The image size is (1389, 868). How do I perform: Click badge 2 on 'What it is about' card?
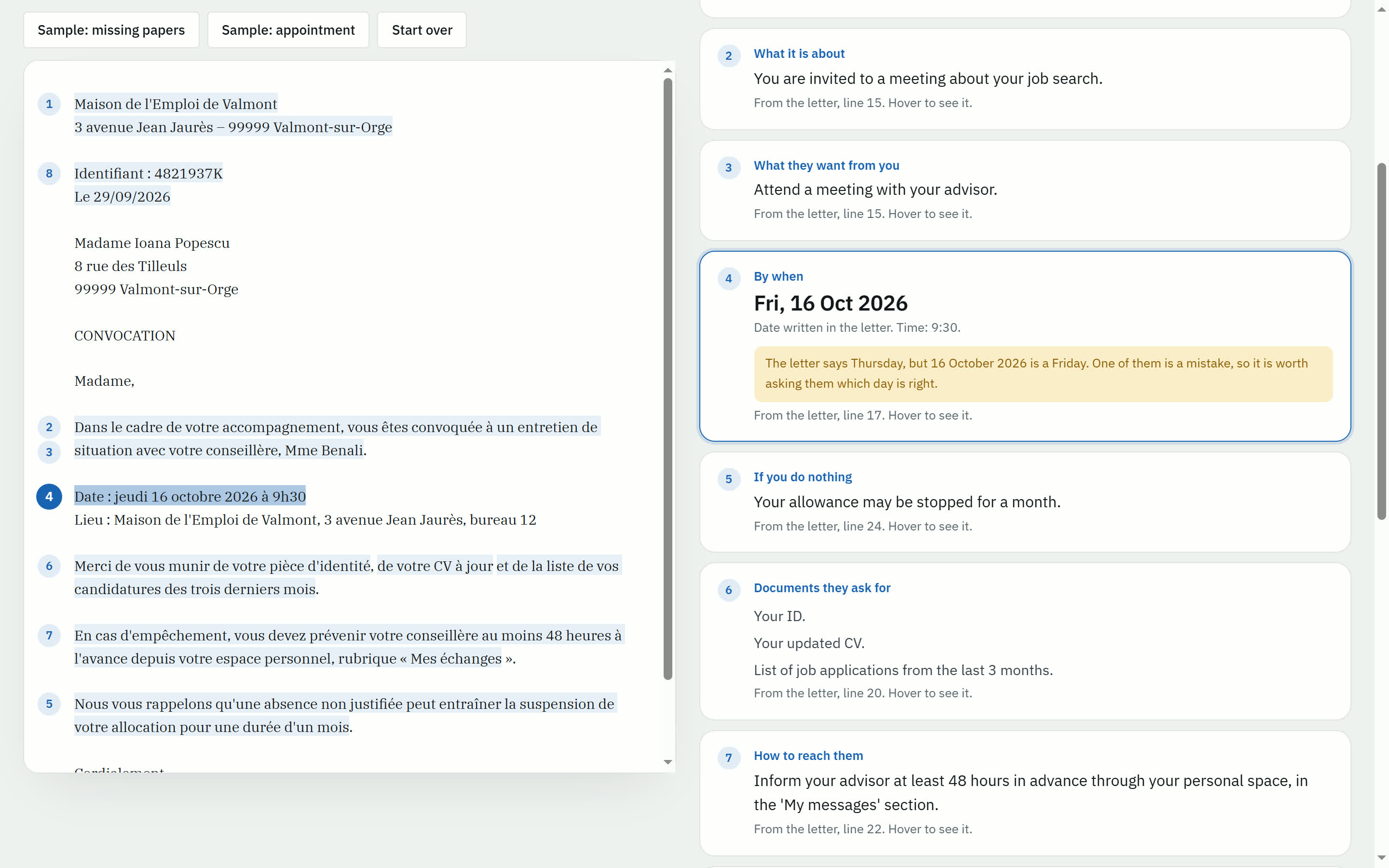click(x=729, y=55)
